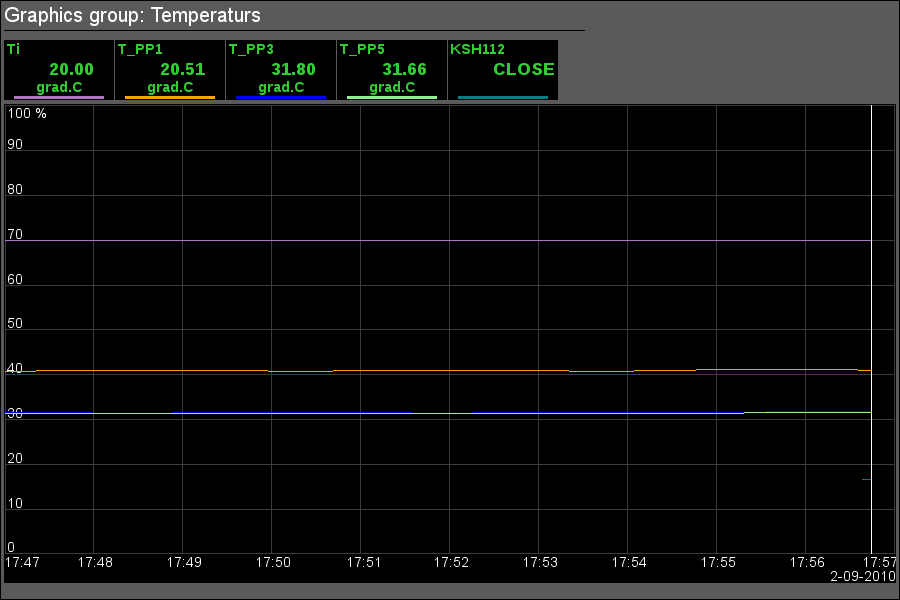Image resolution: width=900 pixels, height=600 pixels.
Task: Select the Ti parameter name in legend
Action: point(13,48)
